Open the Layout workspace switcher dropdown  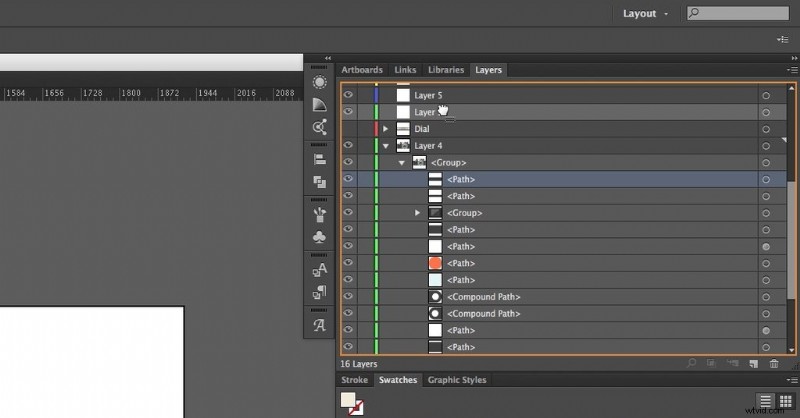645,14
